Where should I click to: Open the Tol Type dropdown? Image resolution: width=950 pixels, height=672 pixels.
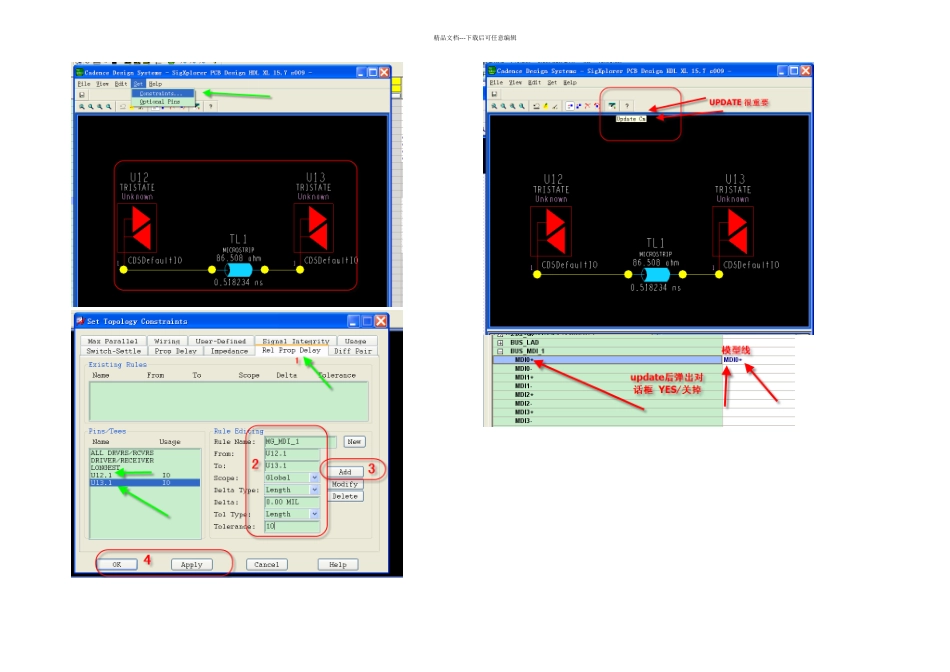coord(315,514)
